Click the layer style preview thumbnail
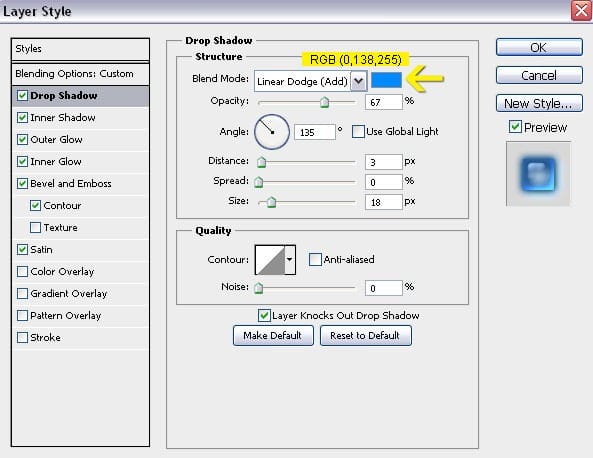The image size is (593, 458). 538,174
